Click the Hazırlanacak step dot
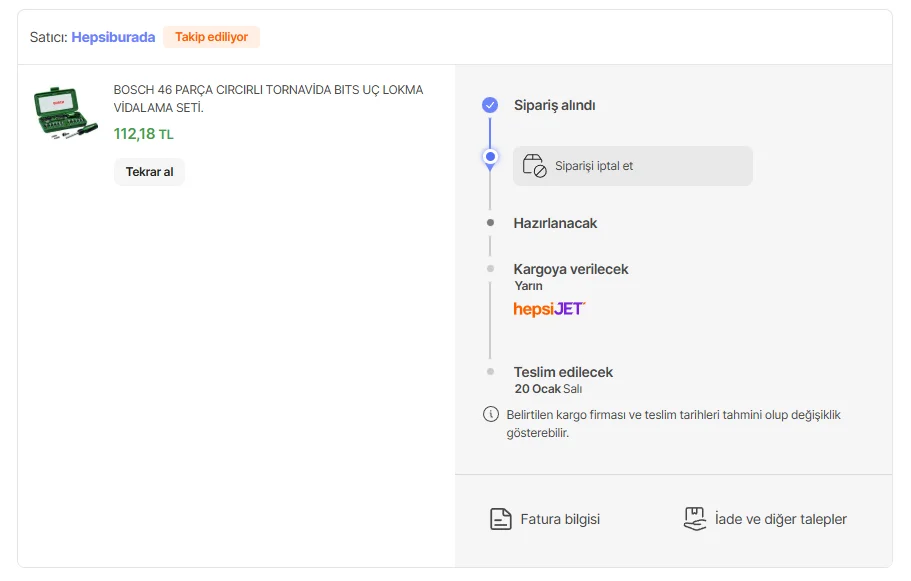This screenshot has height=581, width=911. click(490, 223)
